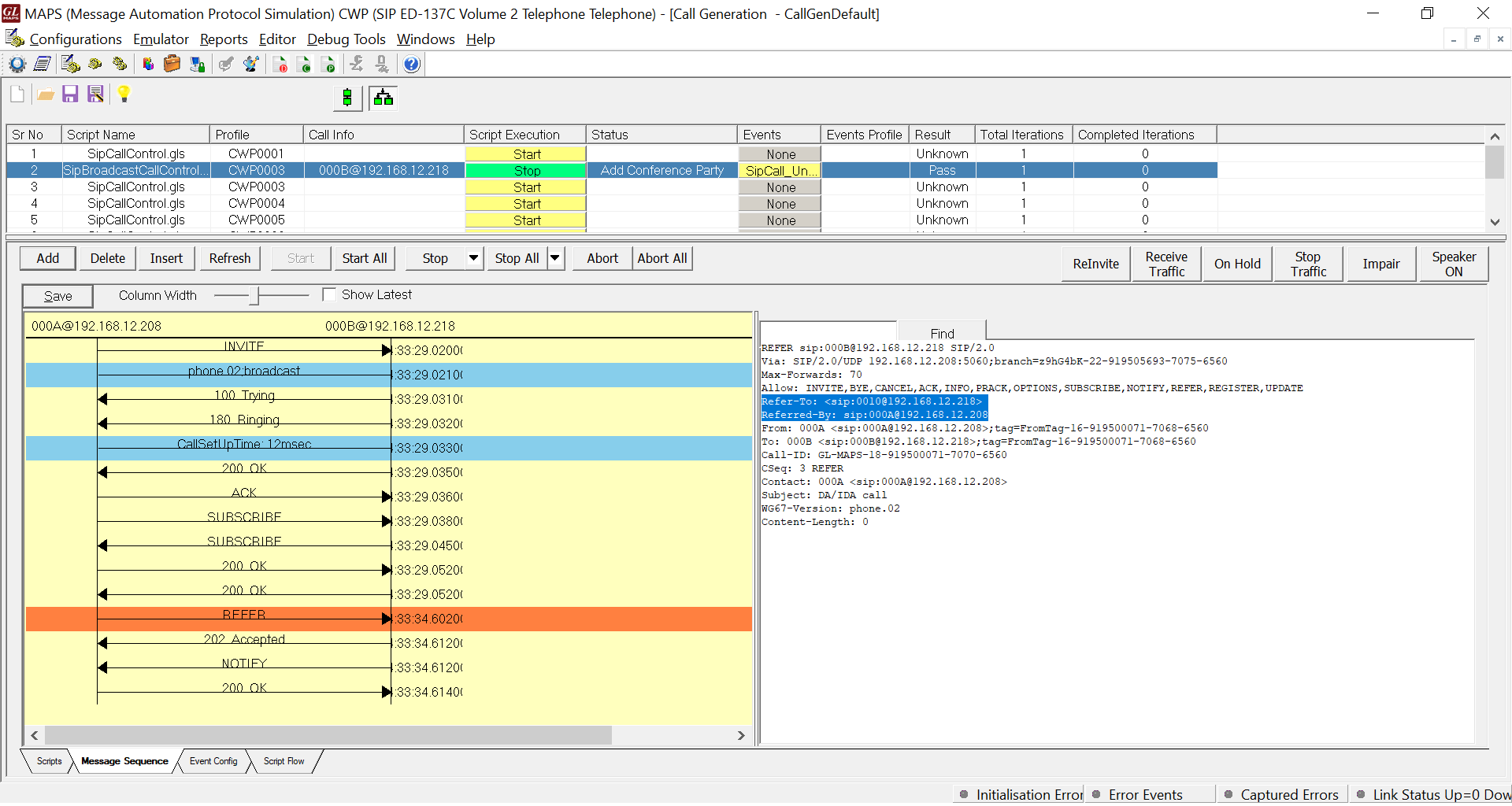
Task: Open the dropdown arrow beside Stop All
Action: (555, 258)
